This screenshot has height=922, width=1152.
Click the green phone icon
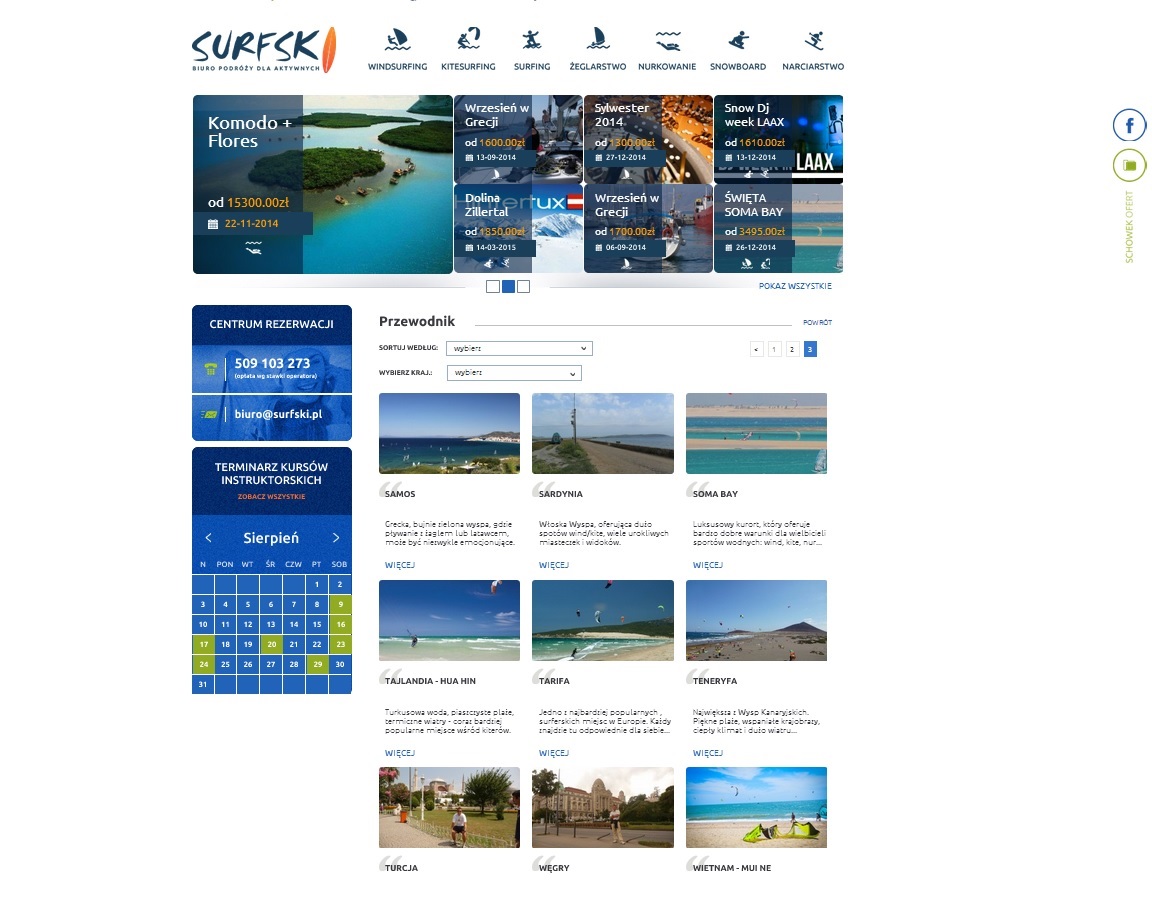pos(210,368)
